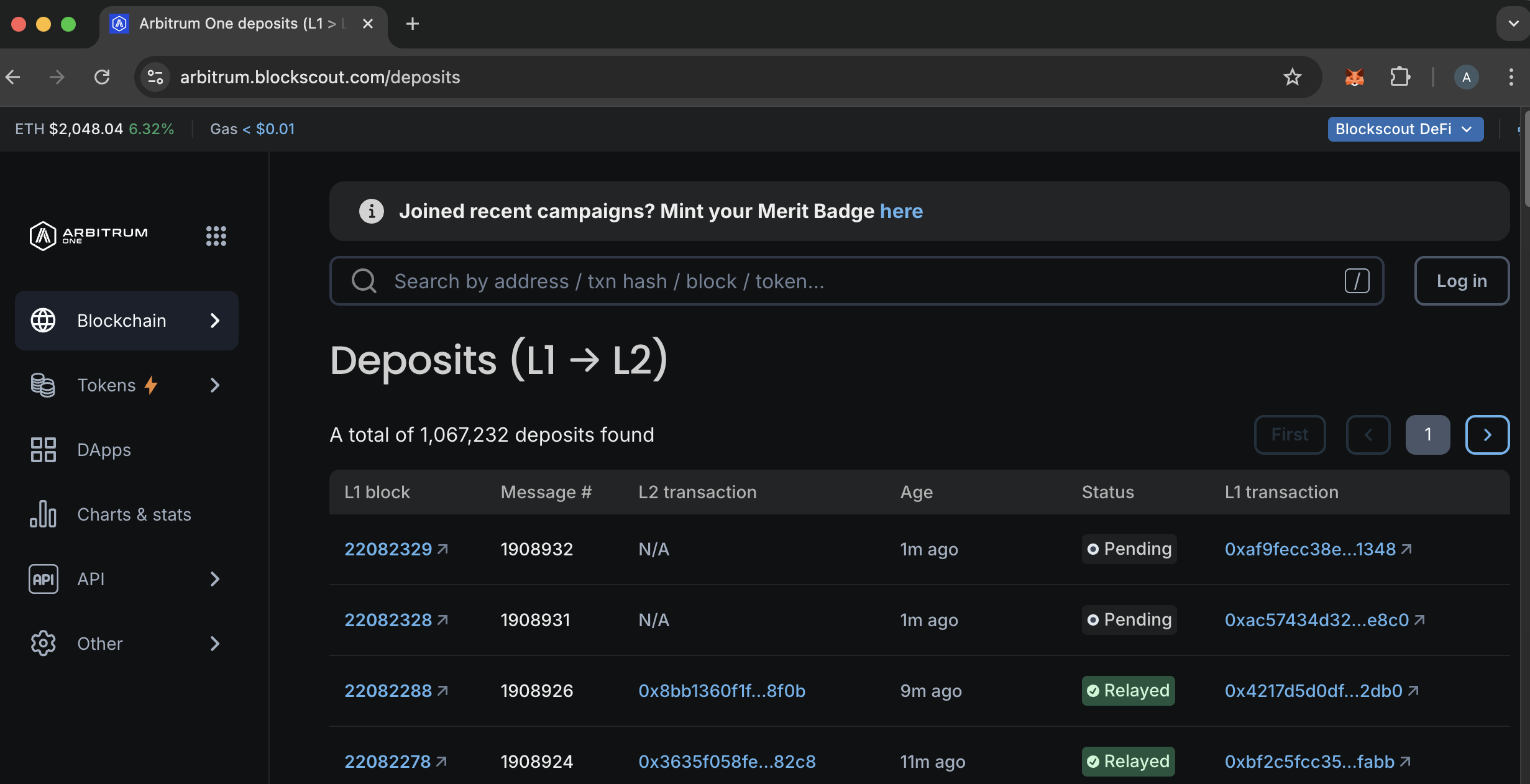Open L2 transaction 0x8bb1360f1f...8f0b
1530x784 pixels.
click(x=721, y=691)
